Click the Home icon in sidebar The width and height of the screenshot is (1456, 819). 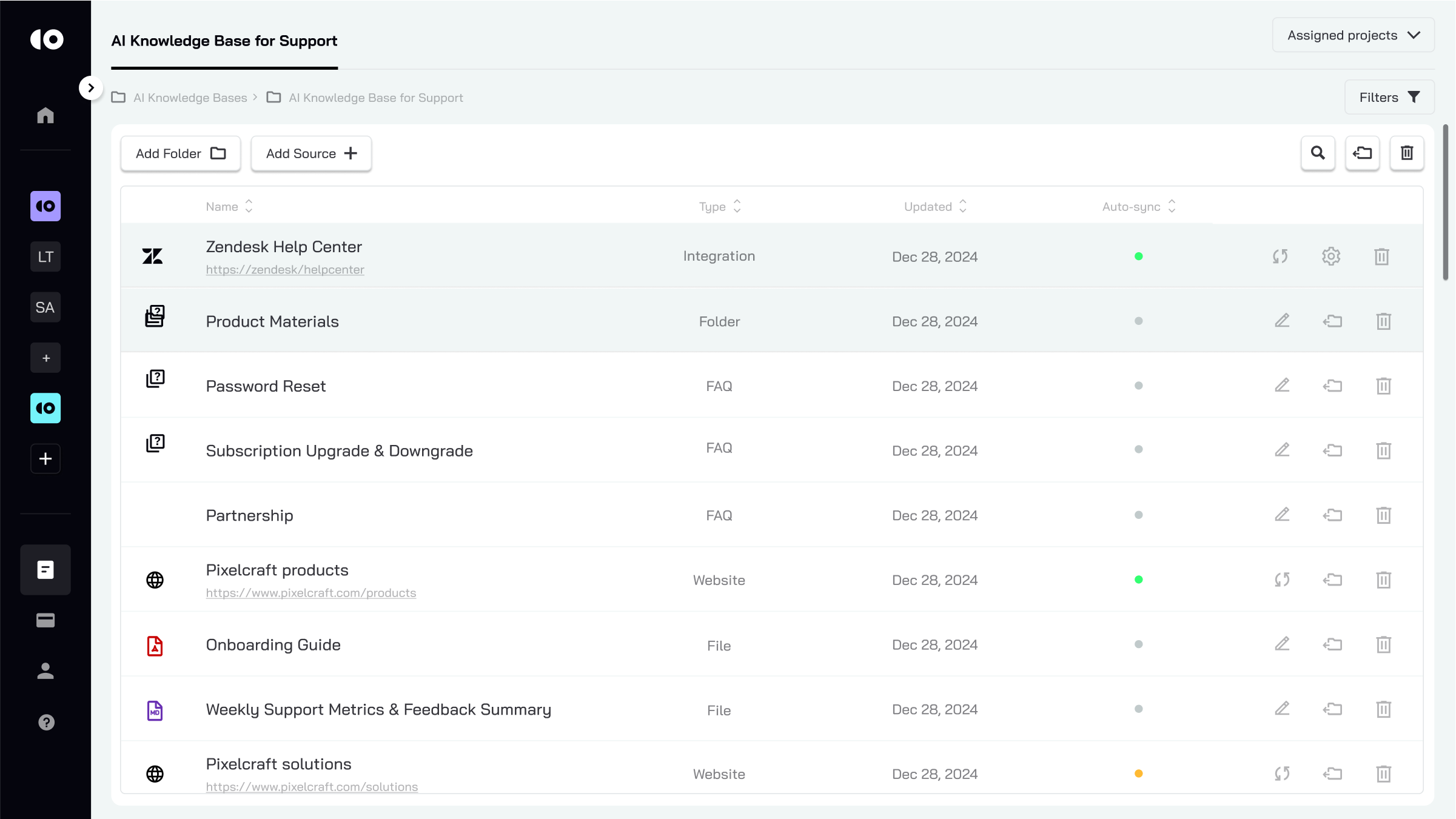click(x=45, y=115)
